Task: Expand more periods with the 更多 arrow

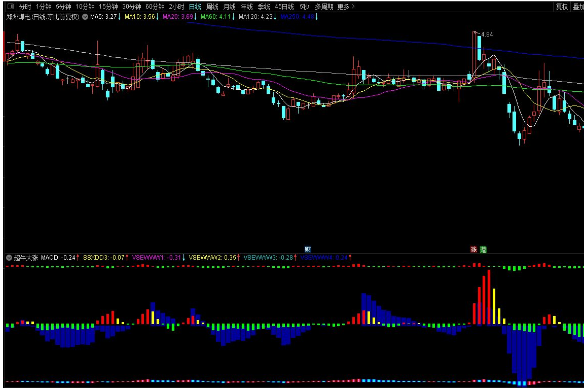Action: pyautogui.click(x=346, y=7)
